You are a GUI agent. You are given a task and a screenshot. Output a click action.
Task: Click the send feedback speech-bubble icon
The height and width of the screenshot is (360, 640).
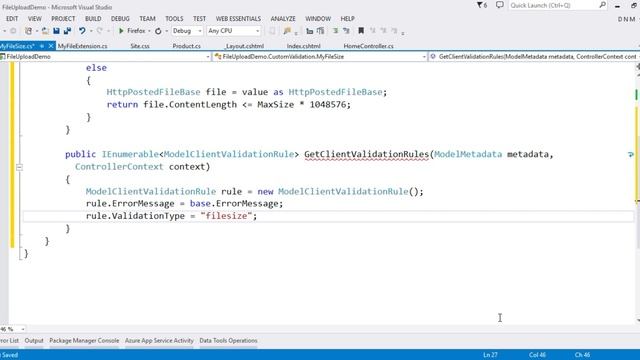pyautogui.click(x=500, y=5)
